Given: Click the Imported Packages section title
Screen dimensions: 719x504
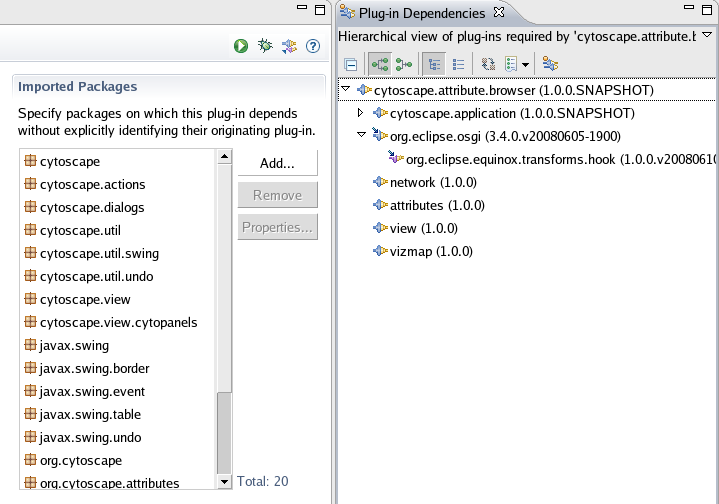Looking at the screenshot, I should (77, 86).
